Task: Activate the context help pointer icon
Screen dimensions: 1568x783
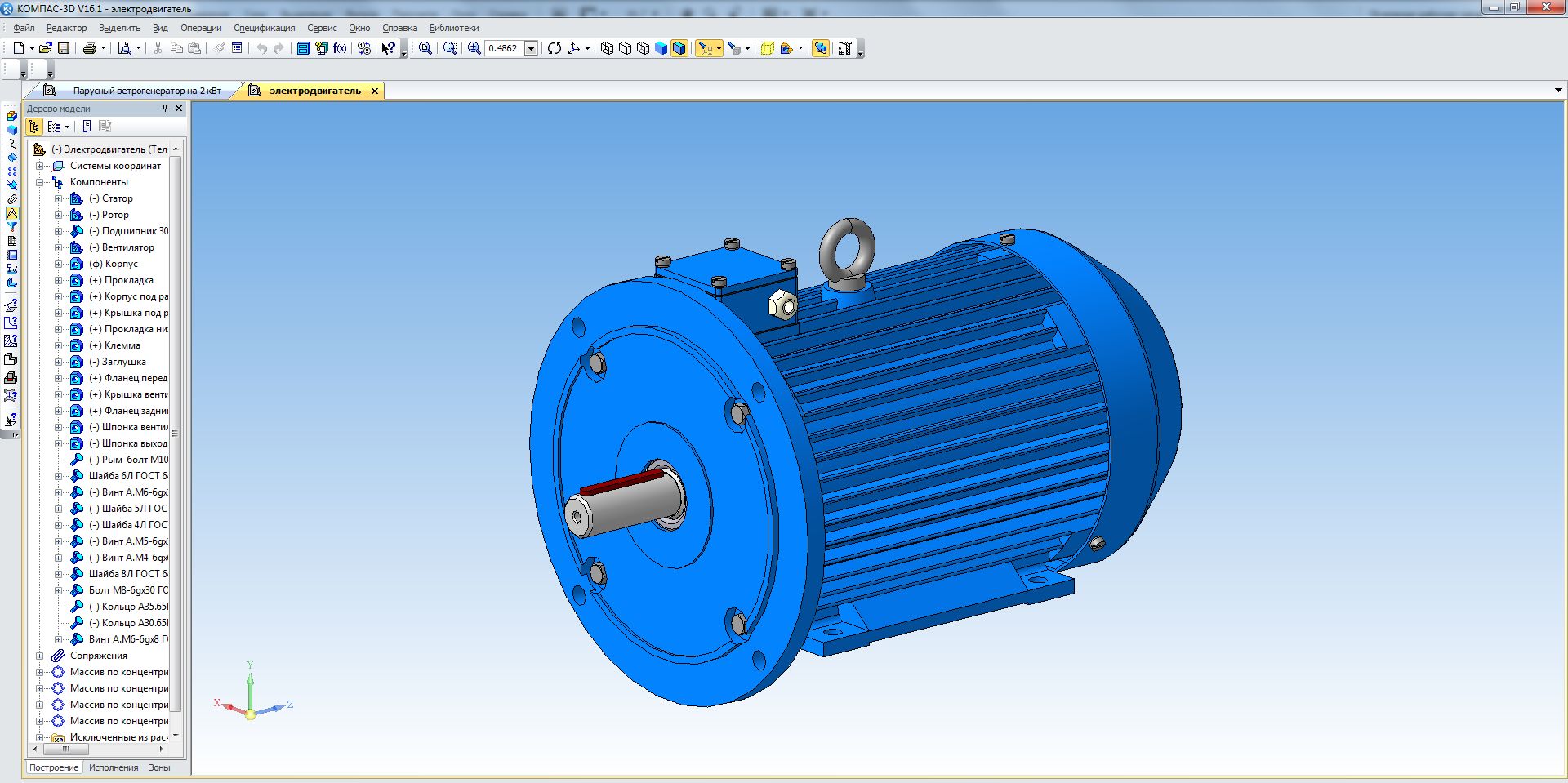Action: tap(388, 48)
